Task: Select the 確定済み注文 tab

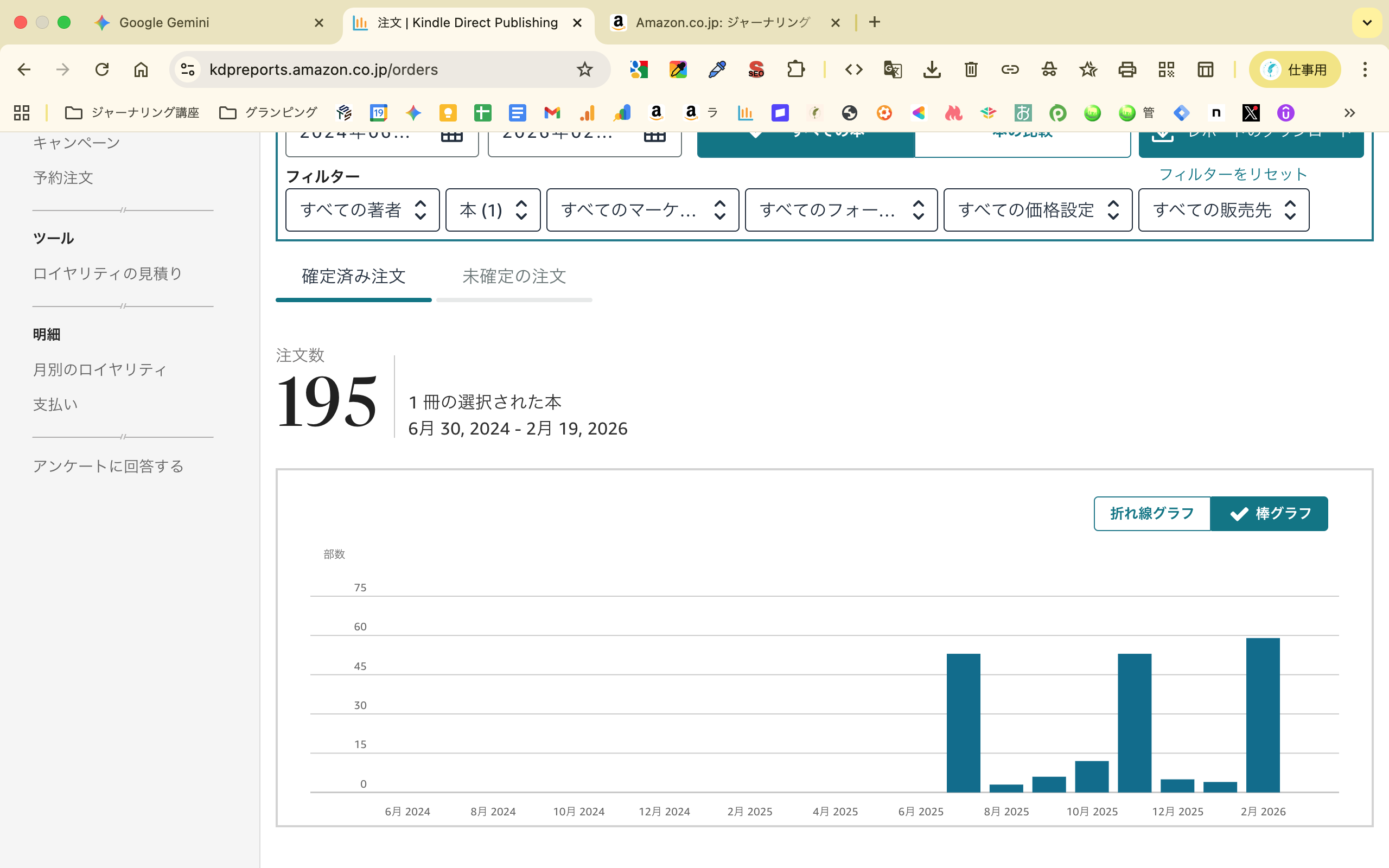Action: [354, 277]
